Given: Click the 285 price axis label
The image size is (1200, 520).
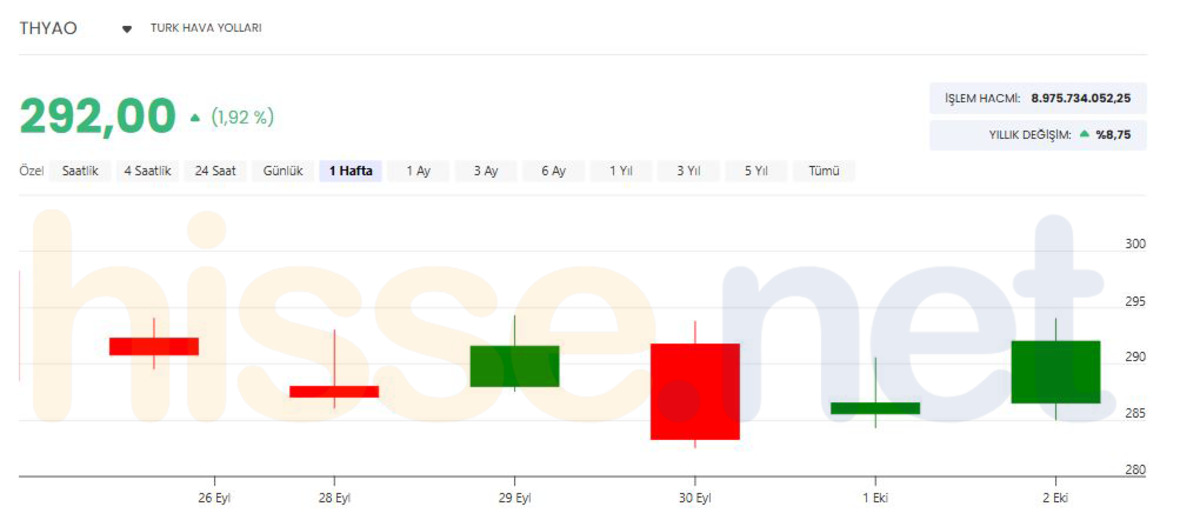Looking at the screenshot, I should coord(1135,413).
